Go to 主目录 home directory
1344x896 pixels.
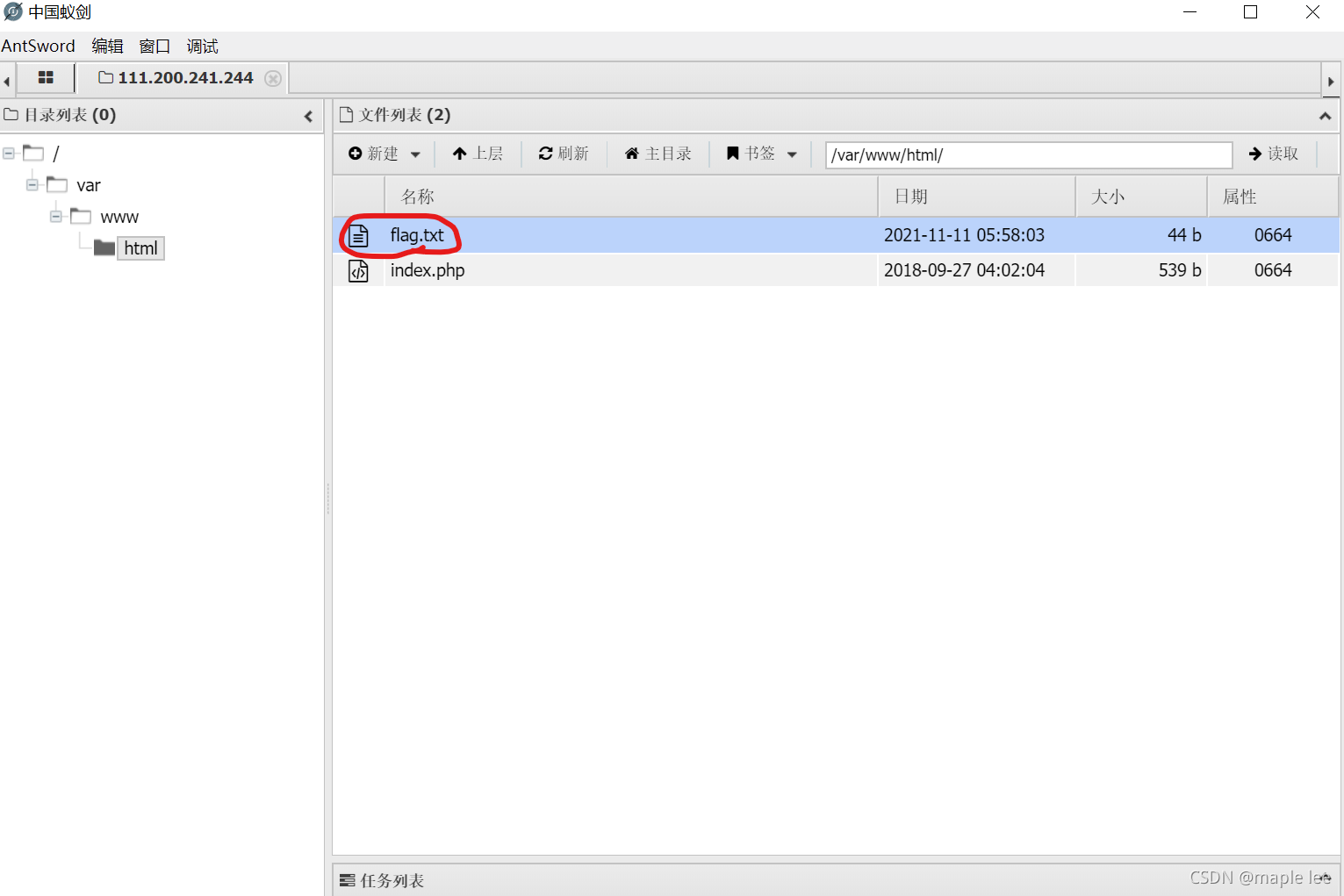(x=658, y=154)
